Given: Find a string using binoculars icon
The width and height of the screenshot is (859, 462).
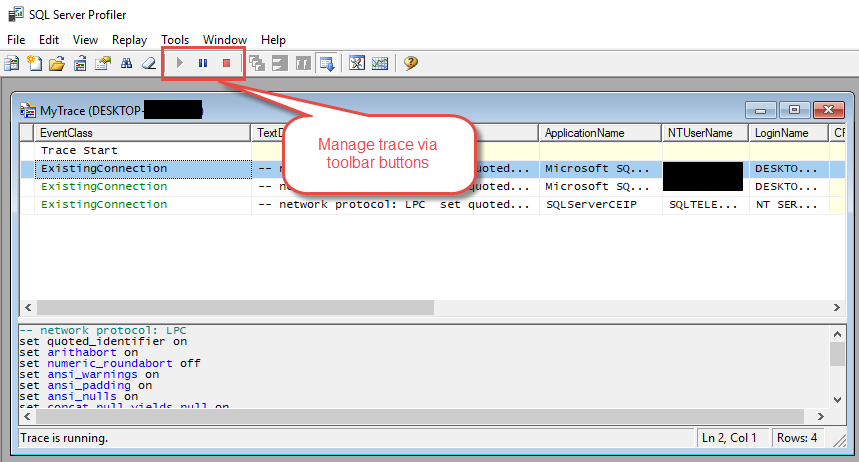Looking at the screenshot, I should [126, 64].
